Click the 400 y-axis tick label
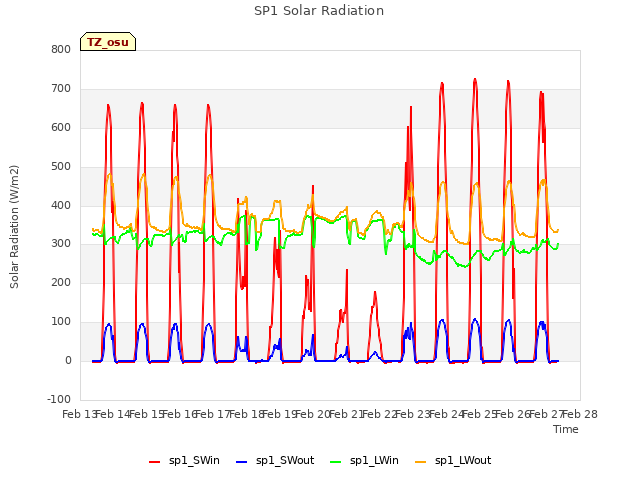Image resolution: width=640 pixels, height=480 pixels. click(61, 205)
